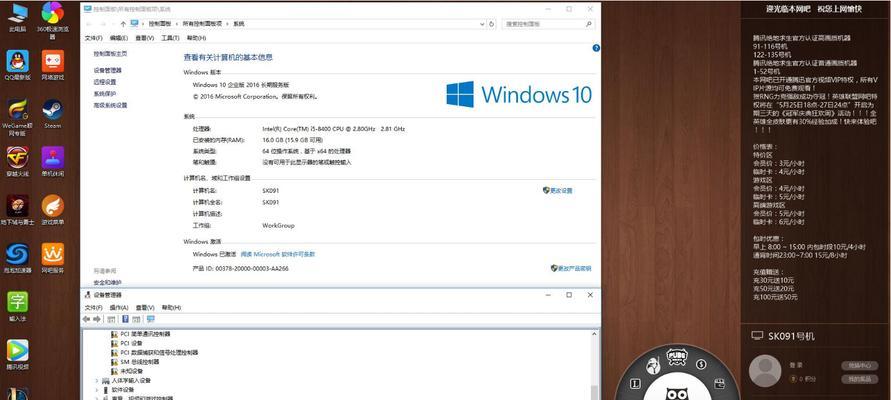
Task: Click the monitor scan icon in Device Manager toolbar
Action: point(151,319)
